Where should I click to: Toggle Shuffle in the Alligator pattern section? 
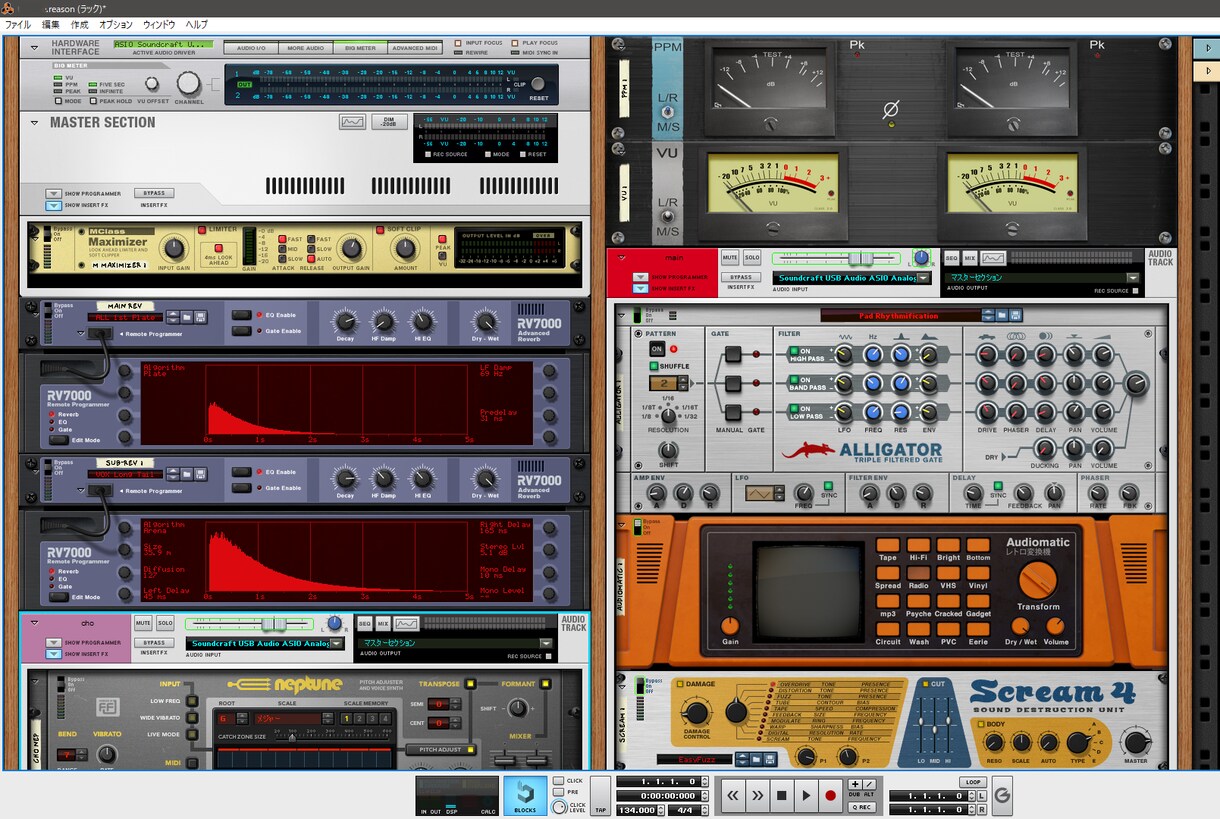(x=656, y=366)
